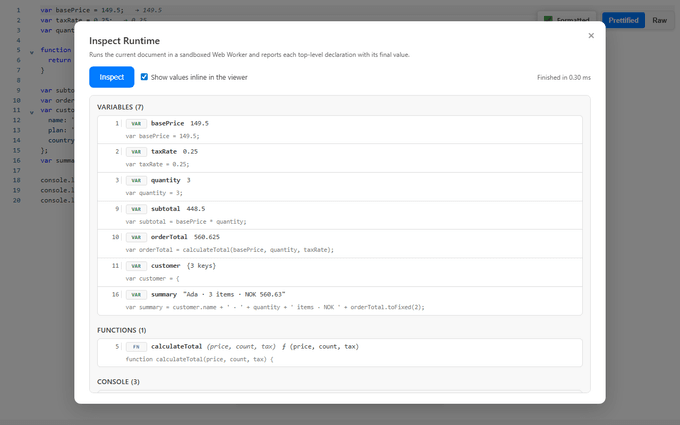Click the blue Inspect button
Screen dimensions: 680x425
pos(111,77)
